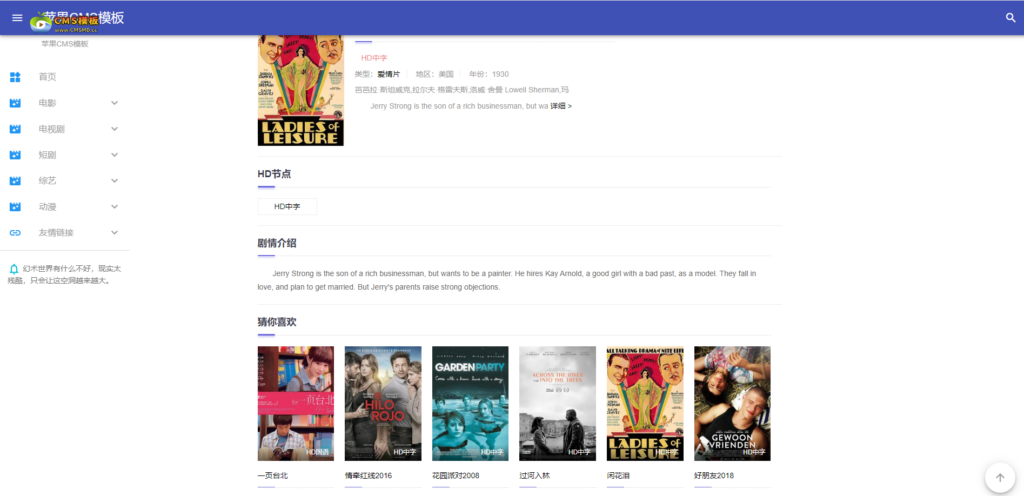Viewport: 1024px width, 496px height.
Task: Click the Ladies of Leisure main poster
Action: pos(300,90)
